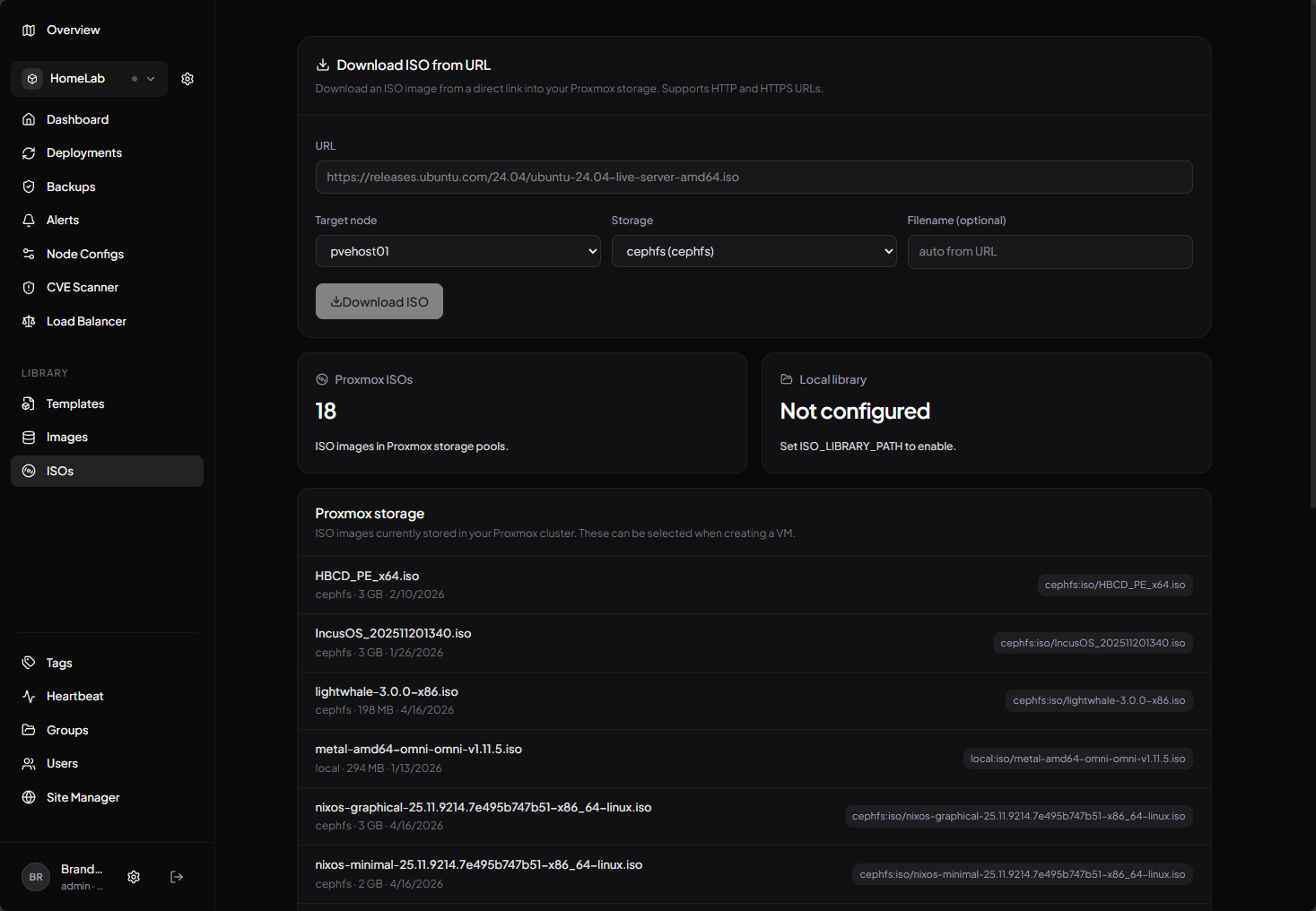Click the Load Balancer scales icon
The width and height of the screenshot is (1316, 911).
tap(29, 321)
